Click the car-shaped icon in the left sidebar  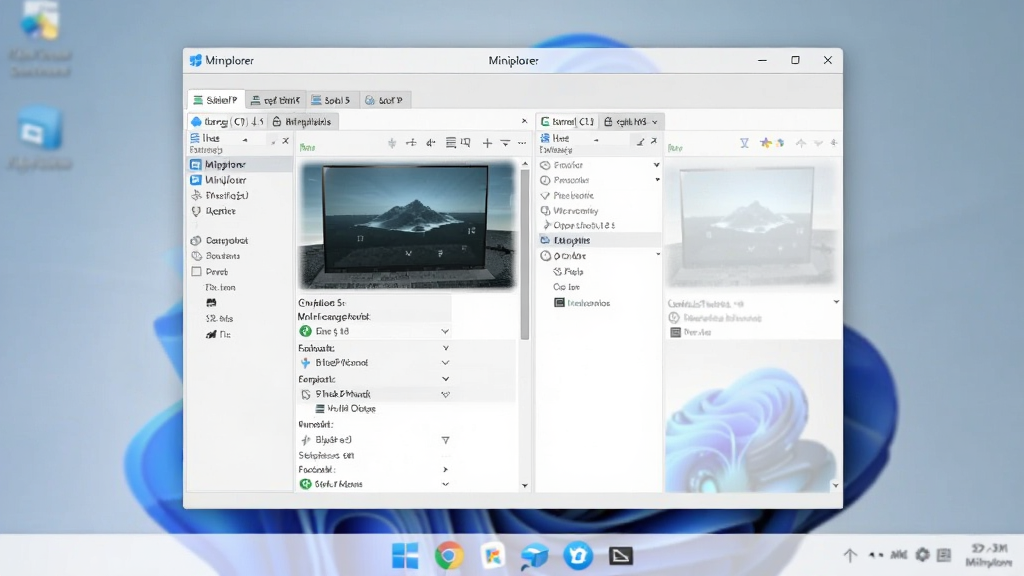click(211, 302)
